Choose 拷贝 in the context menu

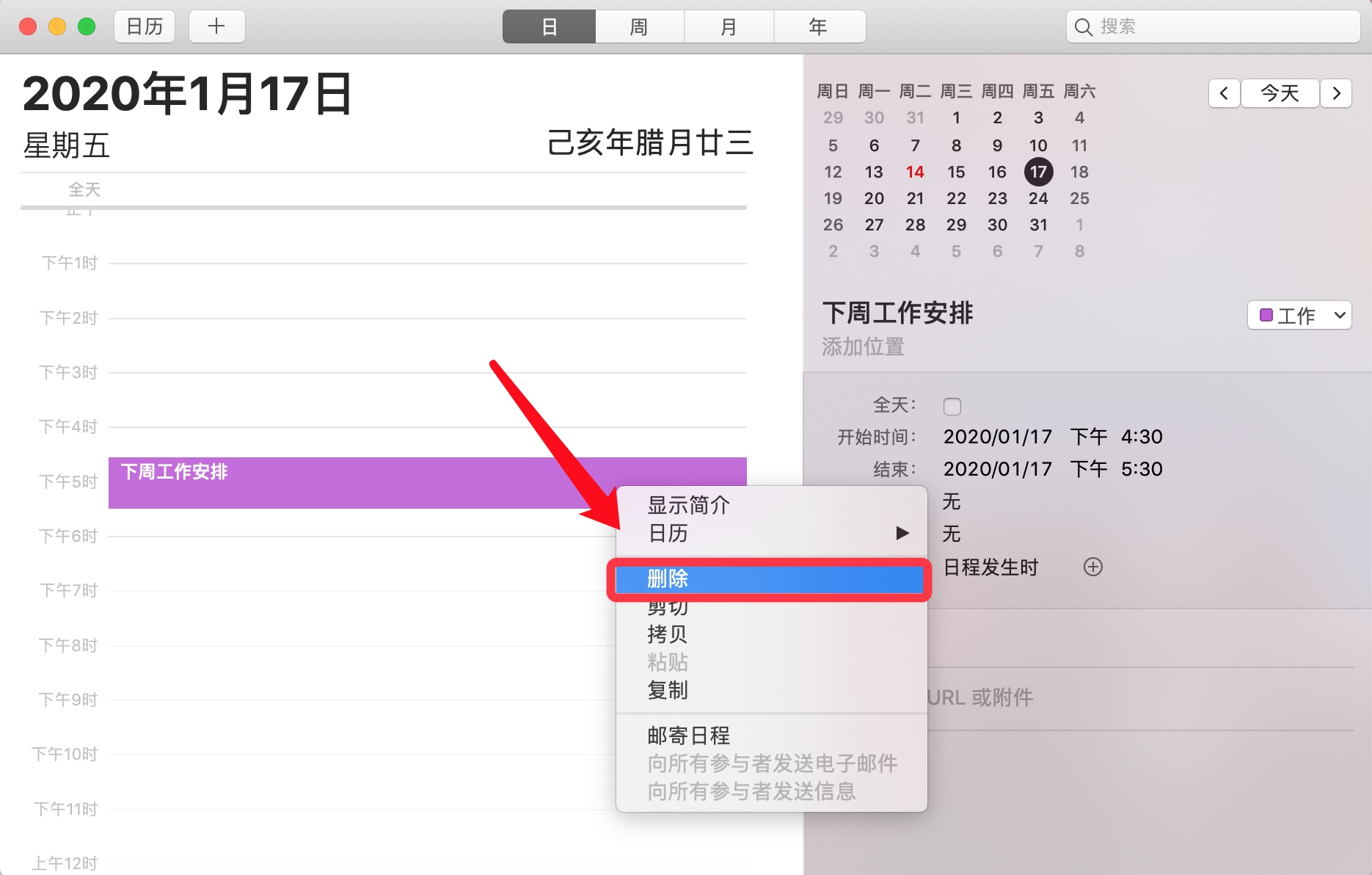click(x=772, y=634)
